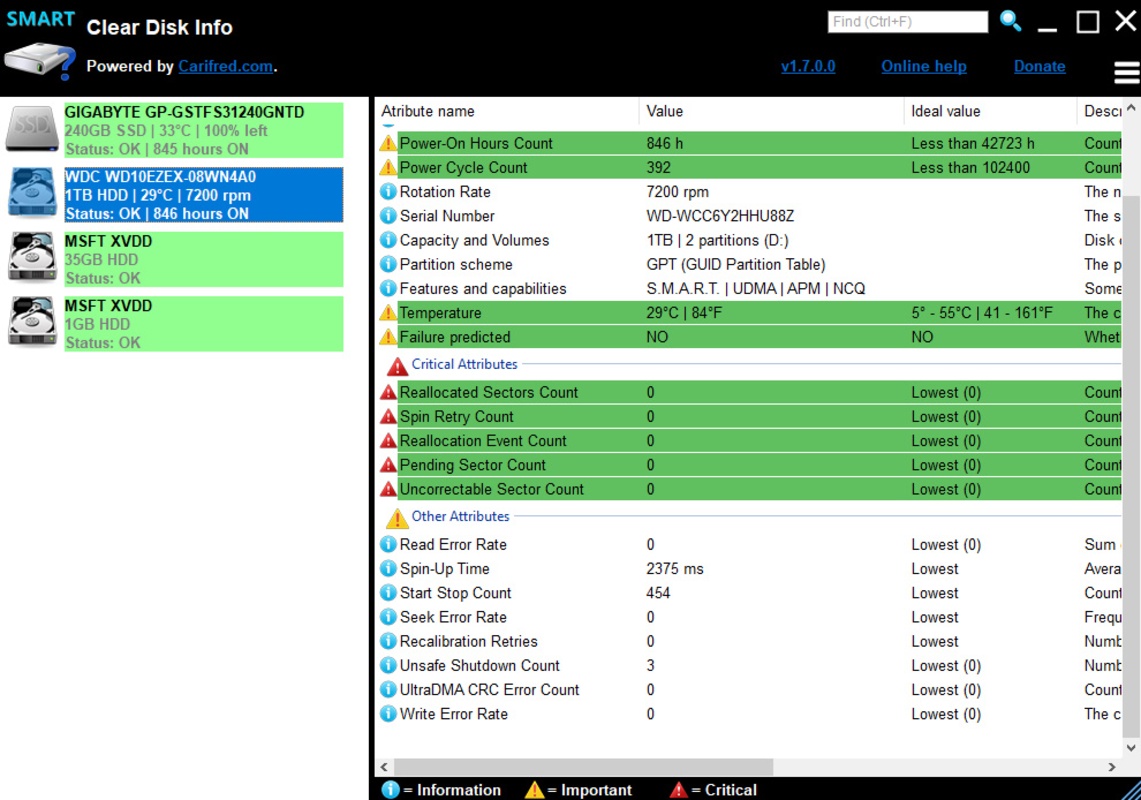The image size is (1141, 800).
Task: Open the hamburger menu
Action: (1126, 72)
